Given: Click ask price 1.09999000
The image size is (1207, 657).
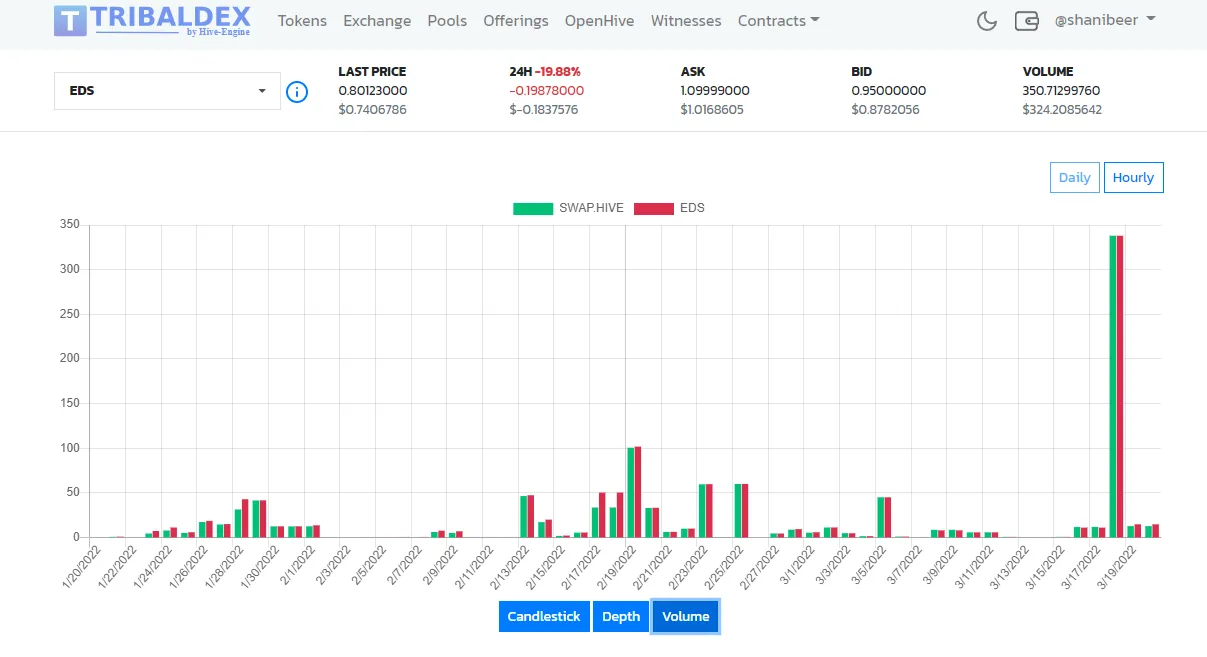Looking at the screenshot, I should 715,90.
